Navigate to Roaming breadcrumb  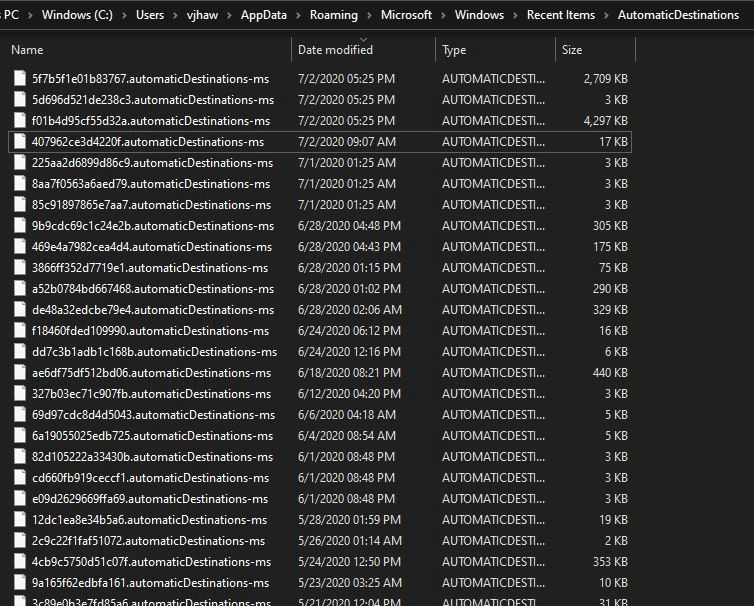334,15
